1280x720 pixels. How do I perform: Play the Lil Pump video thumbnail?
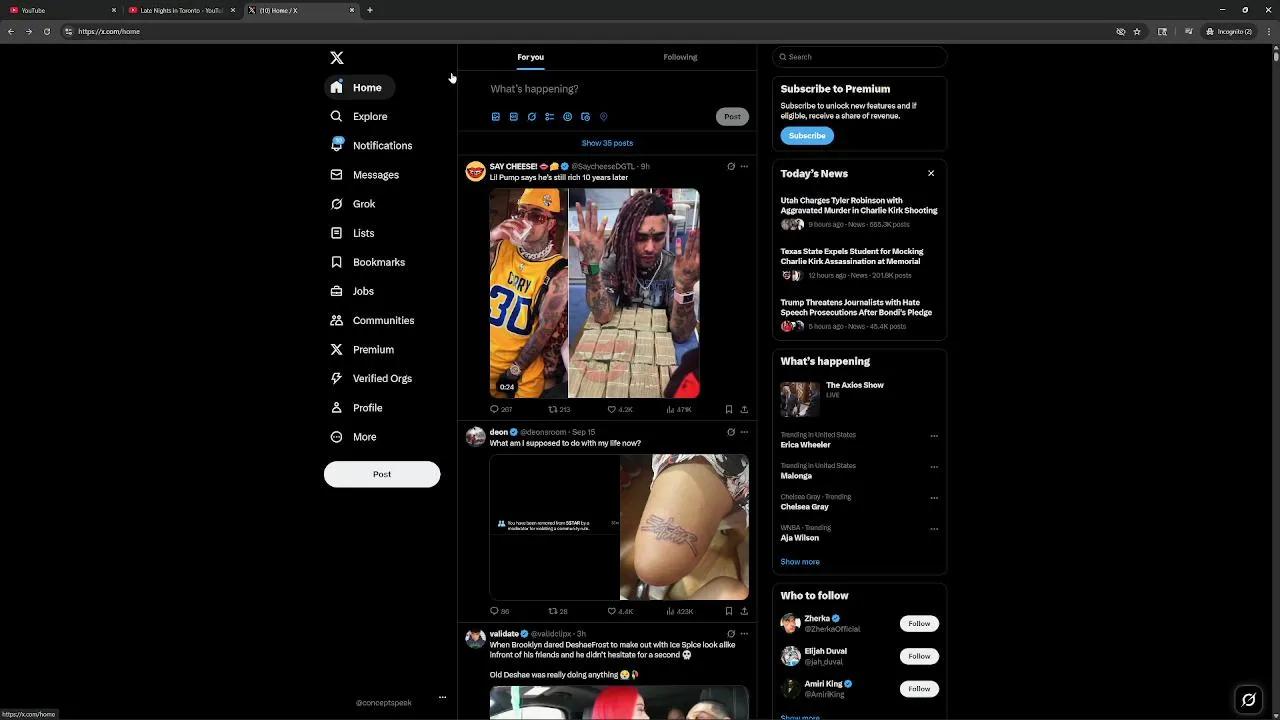pyautogui.click(x=594, y=293)
